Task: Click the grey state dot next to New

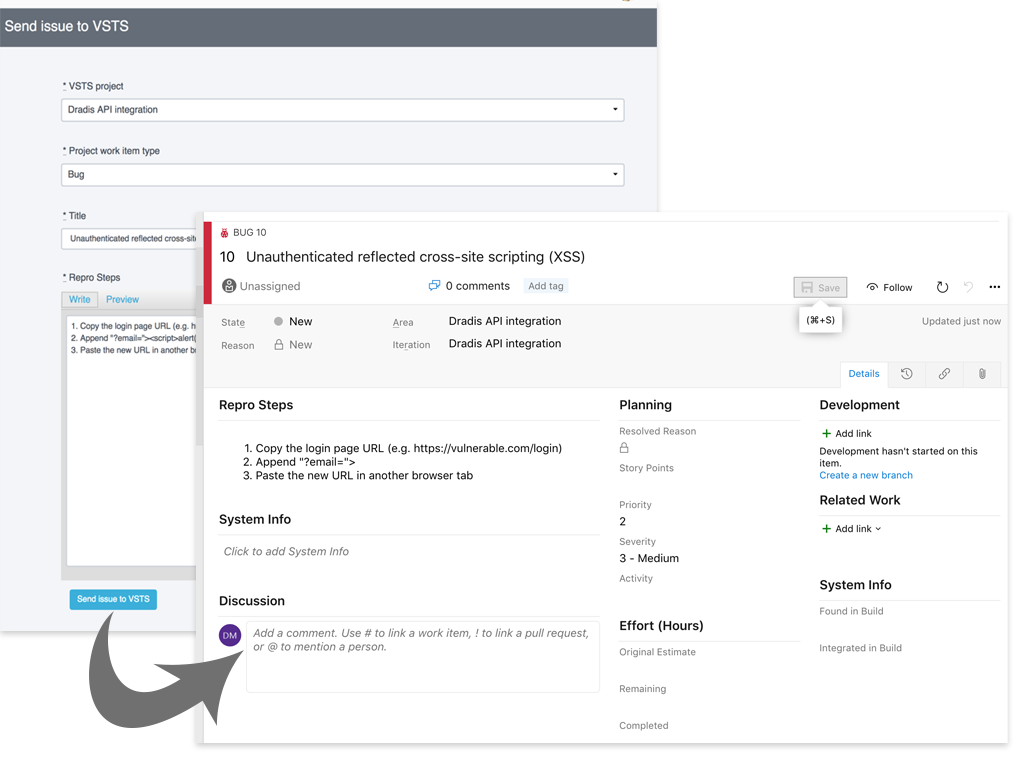Action: [x=278, y=321]
